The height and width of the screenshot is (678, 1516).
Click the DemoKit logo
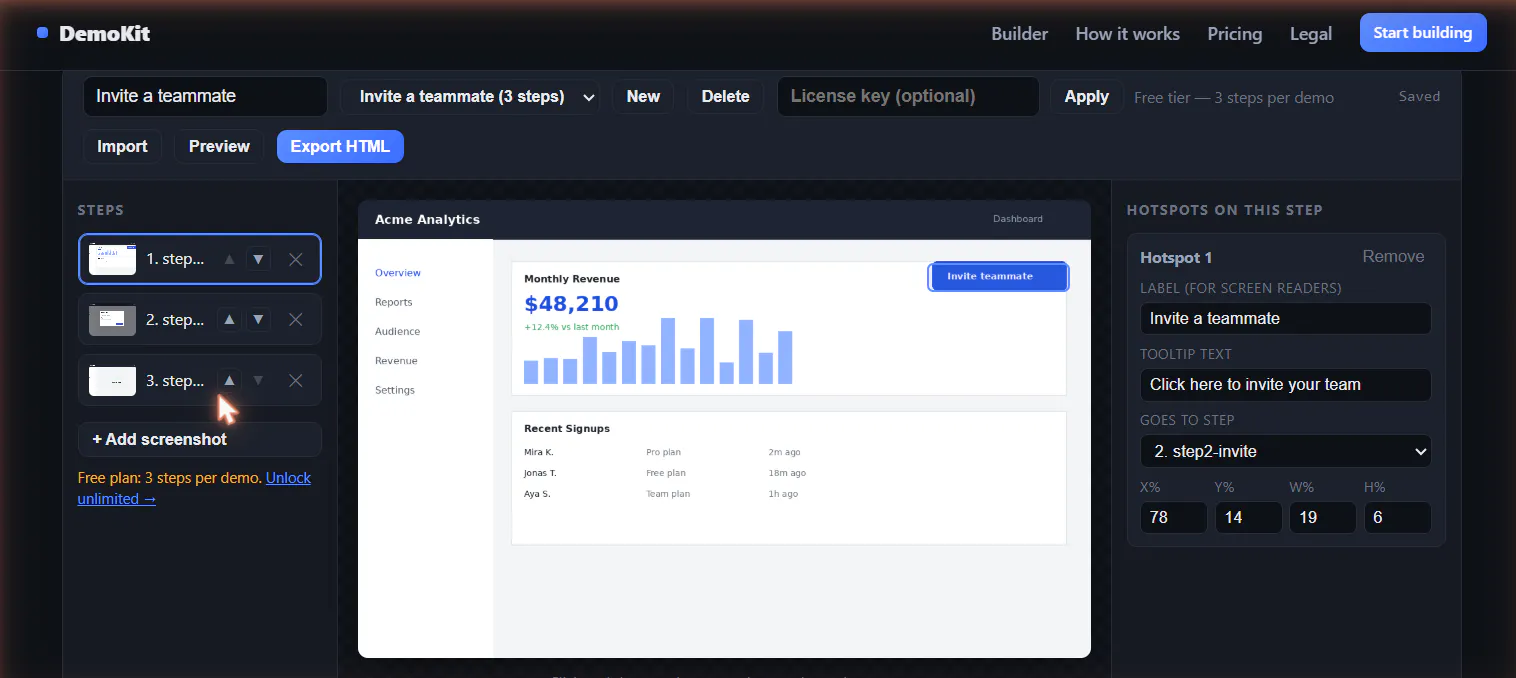coord(93,33)
